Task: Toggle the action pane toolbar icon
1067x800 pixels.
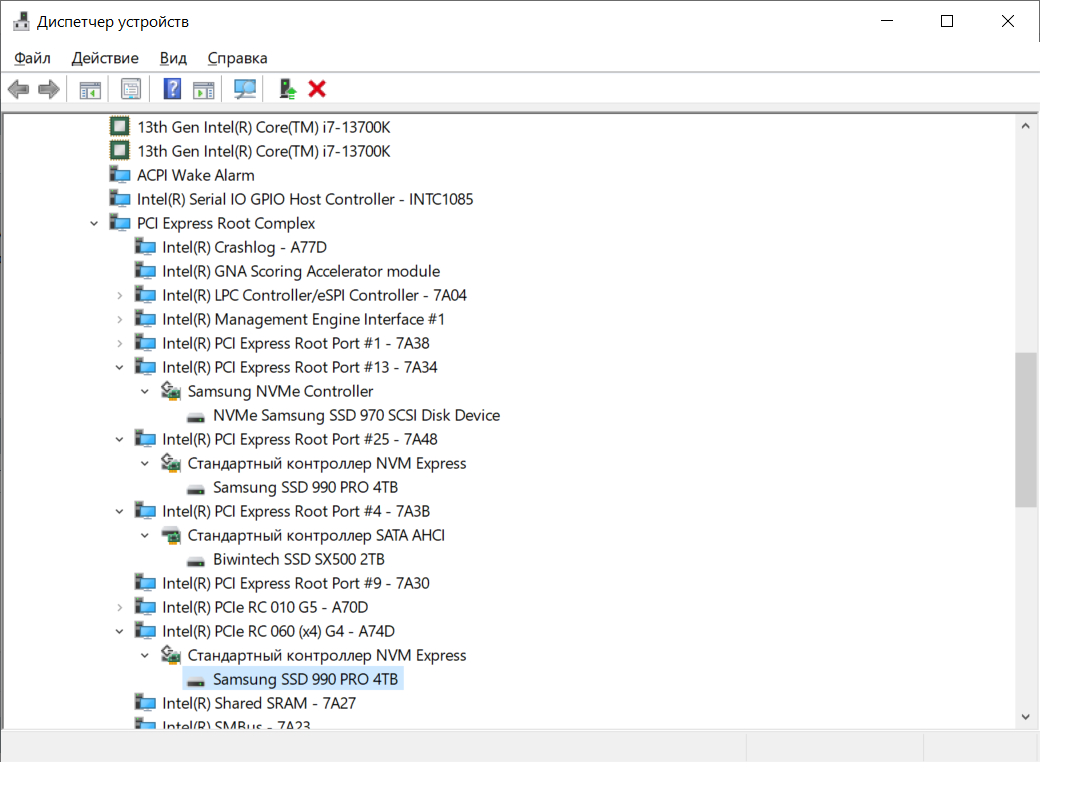Action: click(203, 89)
